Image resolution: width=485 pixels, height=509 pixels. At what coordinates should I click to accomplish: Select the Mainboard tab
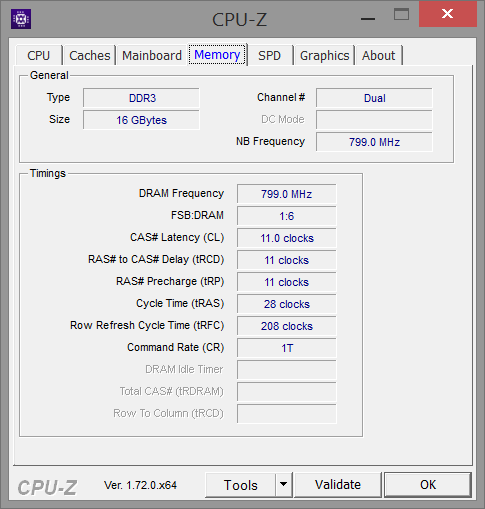(152, 55)
